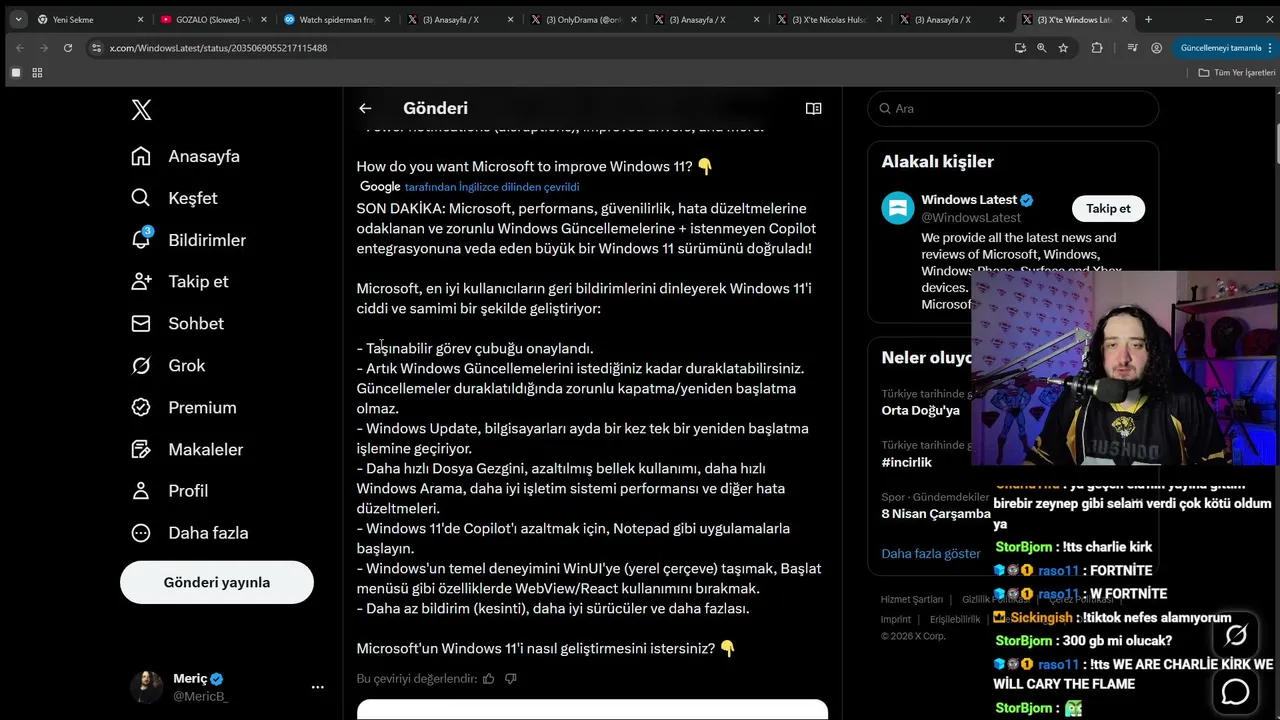Open Chrome profile icon
The image size is (1280, 720).
click(1156, 47)
